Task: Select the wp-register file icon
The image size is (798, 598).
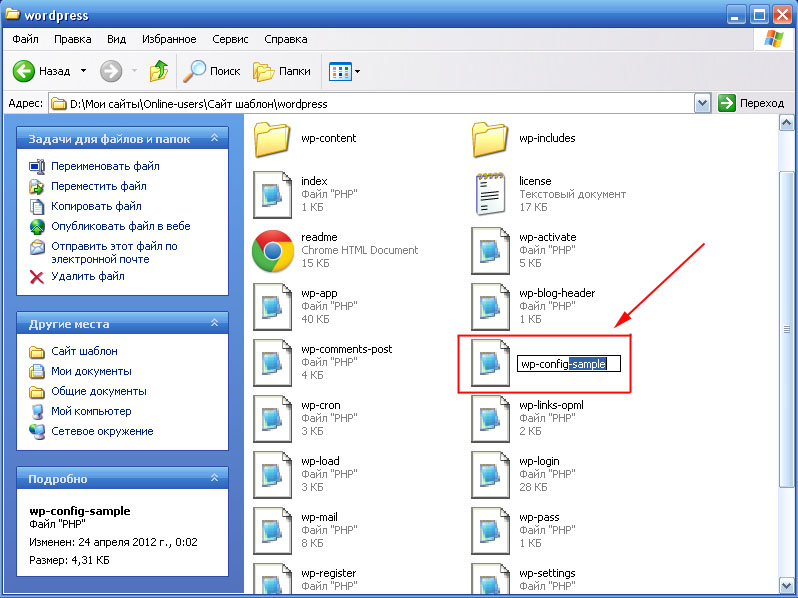Action: [x=272, y=578]
